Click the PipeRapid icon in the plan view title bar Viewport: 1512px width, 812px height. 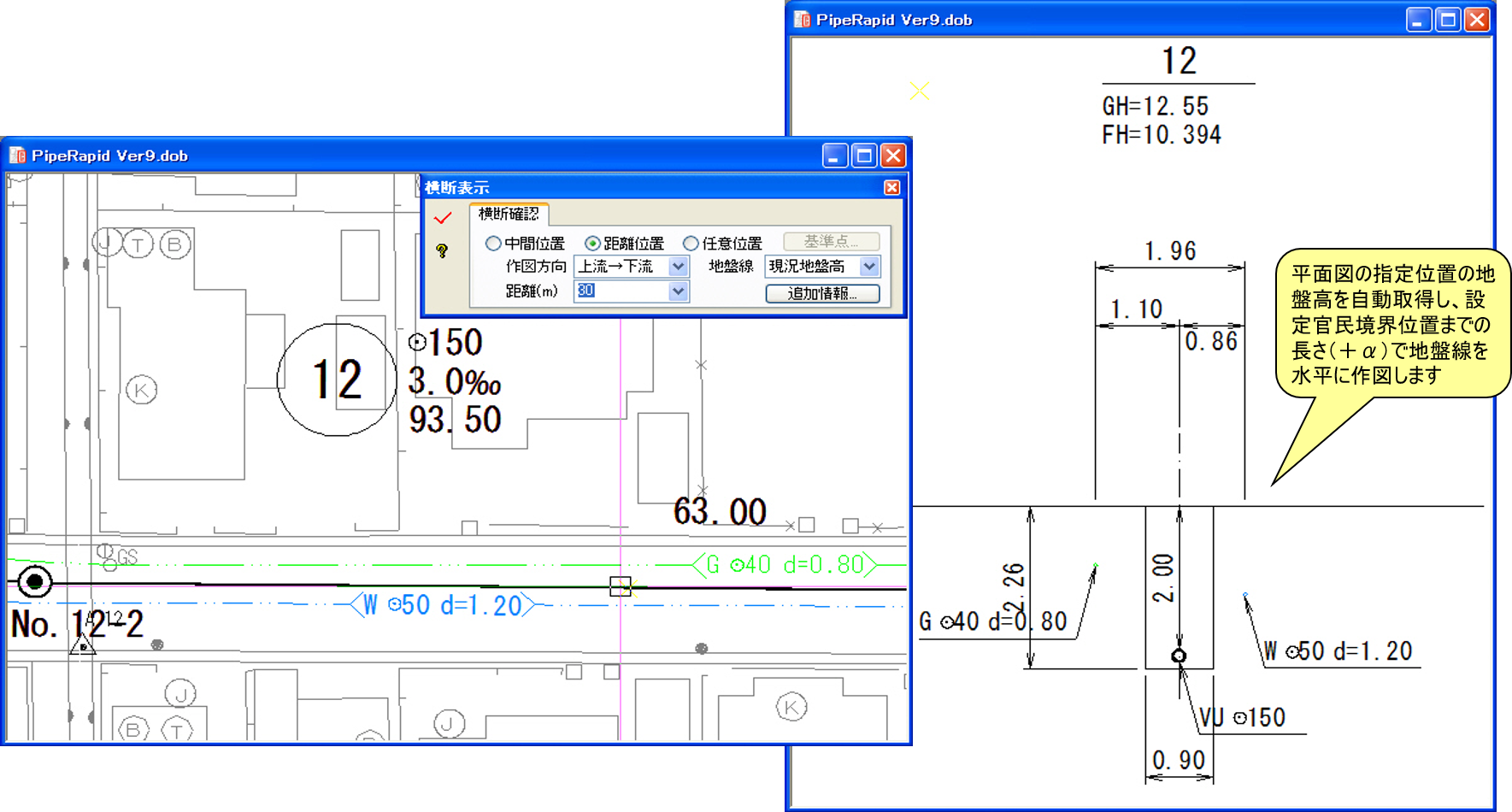click(18, 156)
